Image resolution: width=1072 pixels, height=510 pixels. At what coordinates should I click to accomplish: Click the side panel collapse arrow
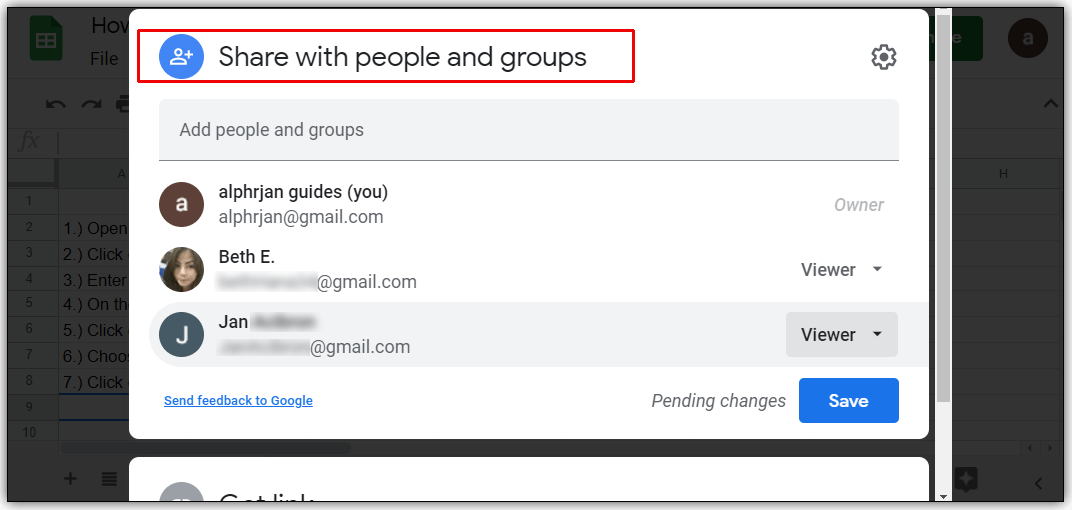pos(1038,484)
